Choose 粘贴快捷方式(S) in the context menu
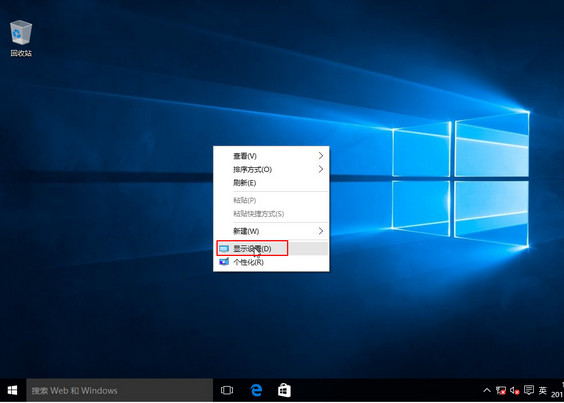 [271, 214]
